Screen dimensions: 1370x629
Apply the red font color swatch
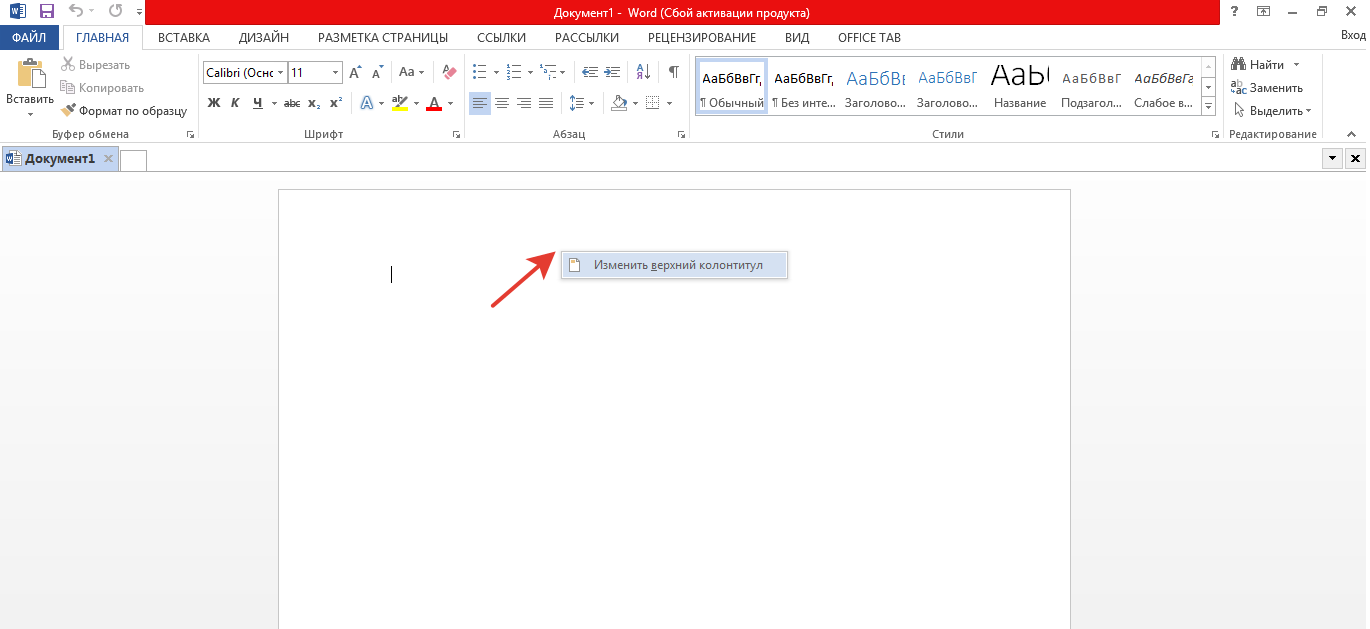[x=434, y=103]
